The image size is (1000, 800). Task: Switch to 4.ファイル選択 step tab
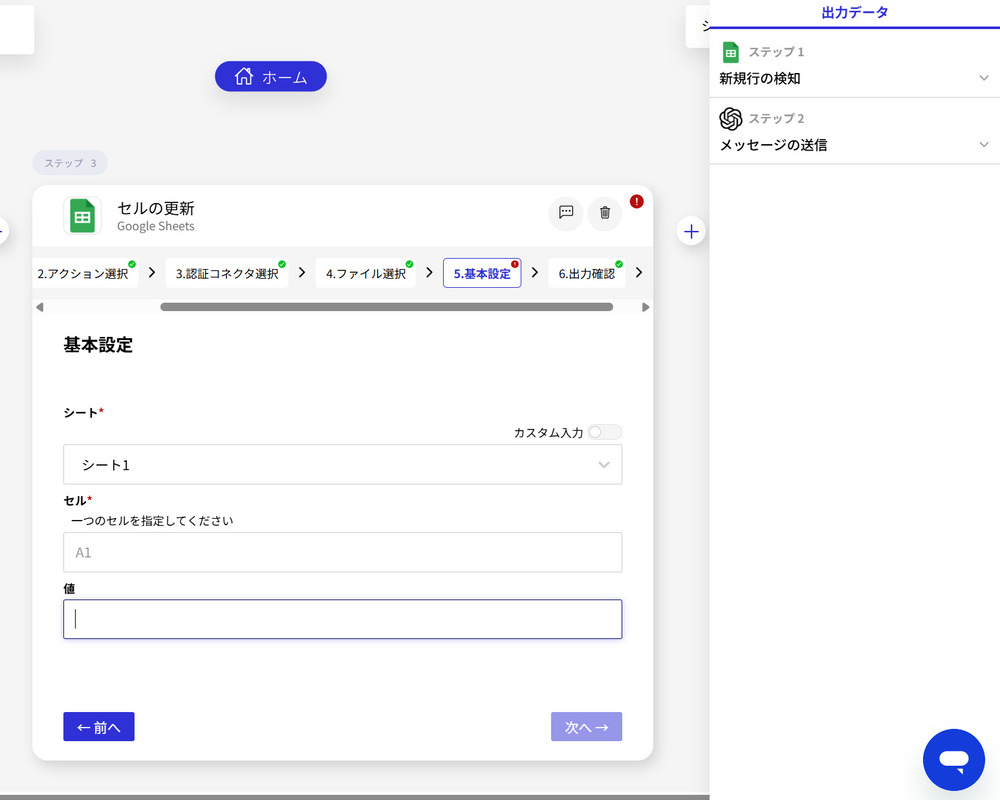pos(365,273)
